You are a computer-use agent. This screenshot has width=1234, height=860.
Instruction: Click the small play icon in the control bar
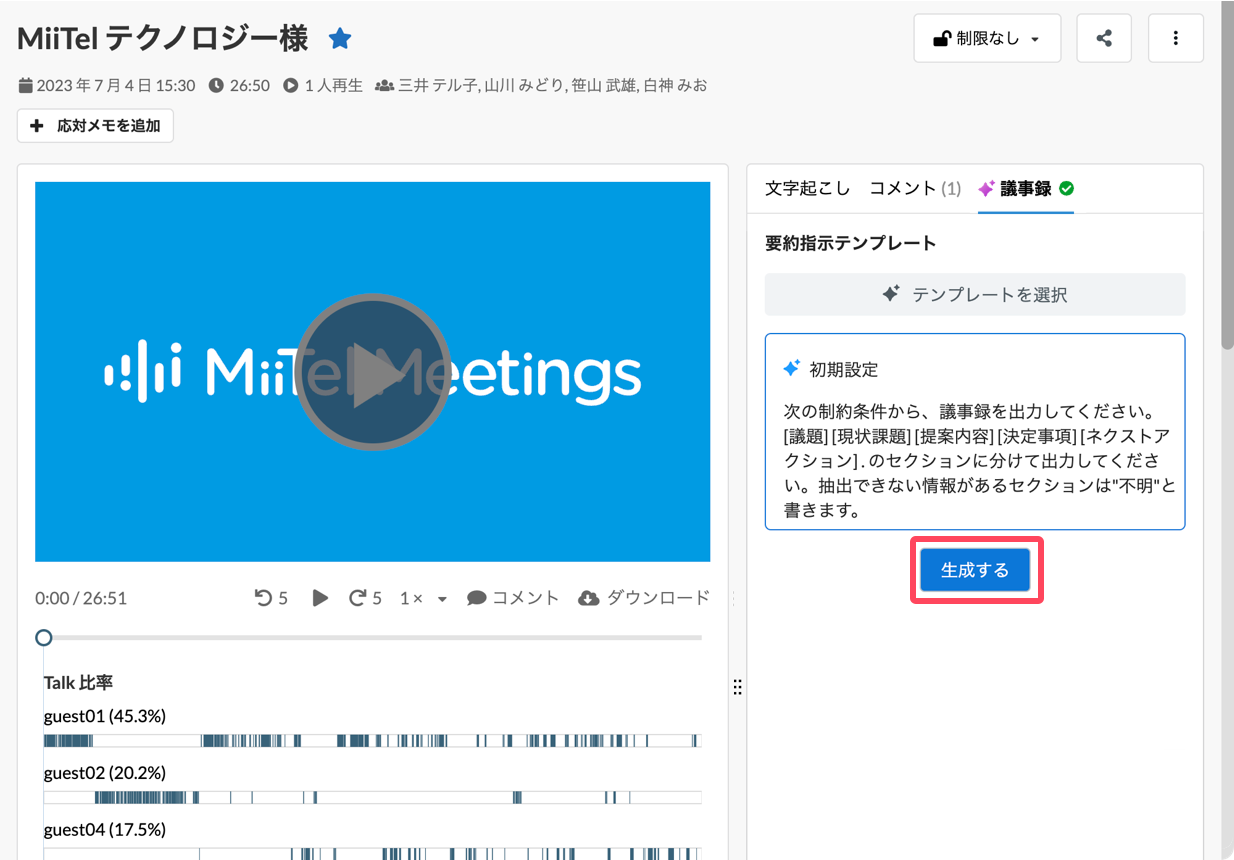[x=320, y=598]
